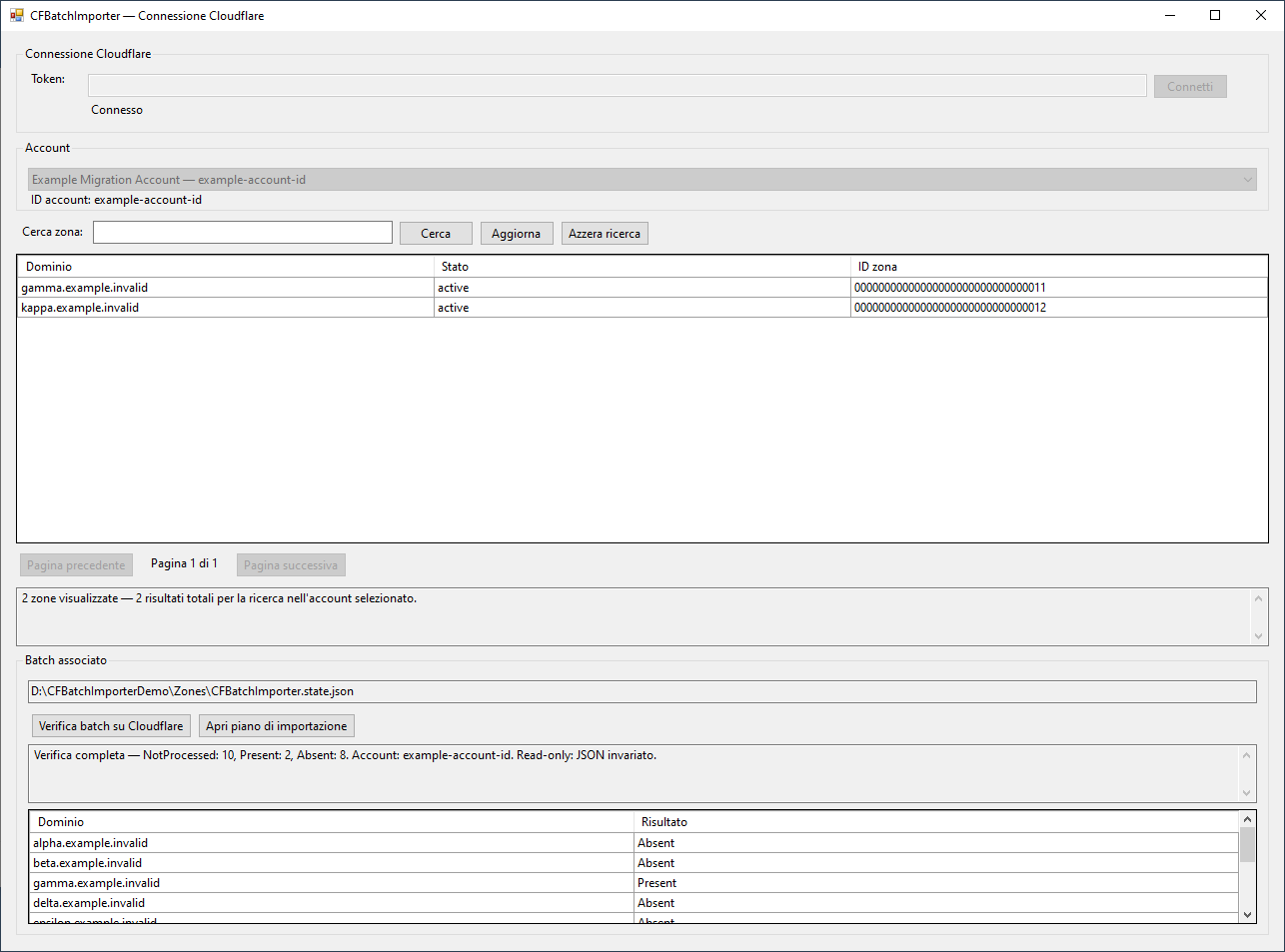This screenshot has width=1285, height=952.
Task: Click Pagina precedente button
Action: coord(76,565)
